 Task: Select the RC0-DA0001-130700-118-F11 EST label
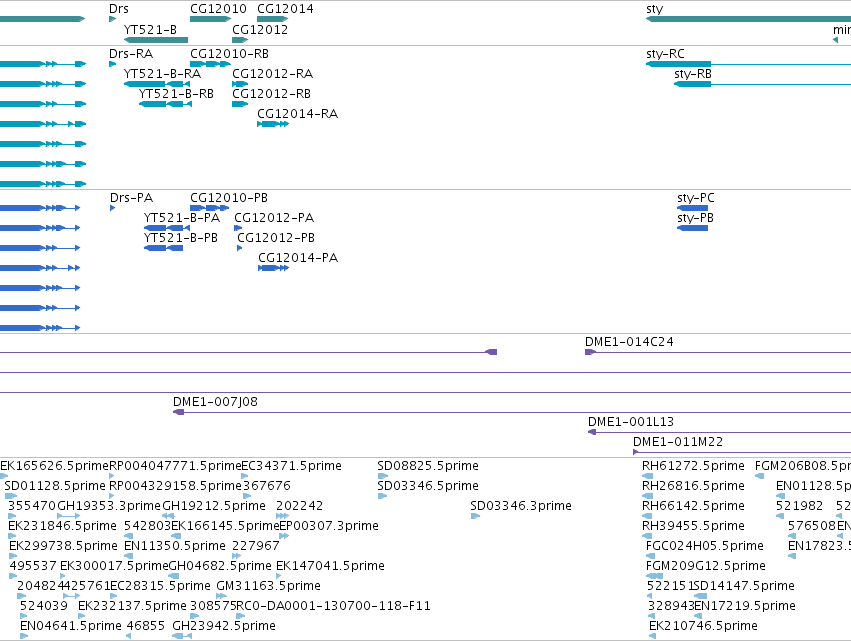(333, 606)
